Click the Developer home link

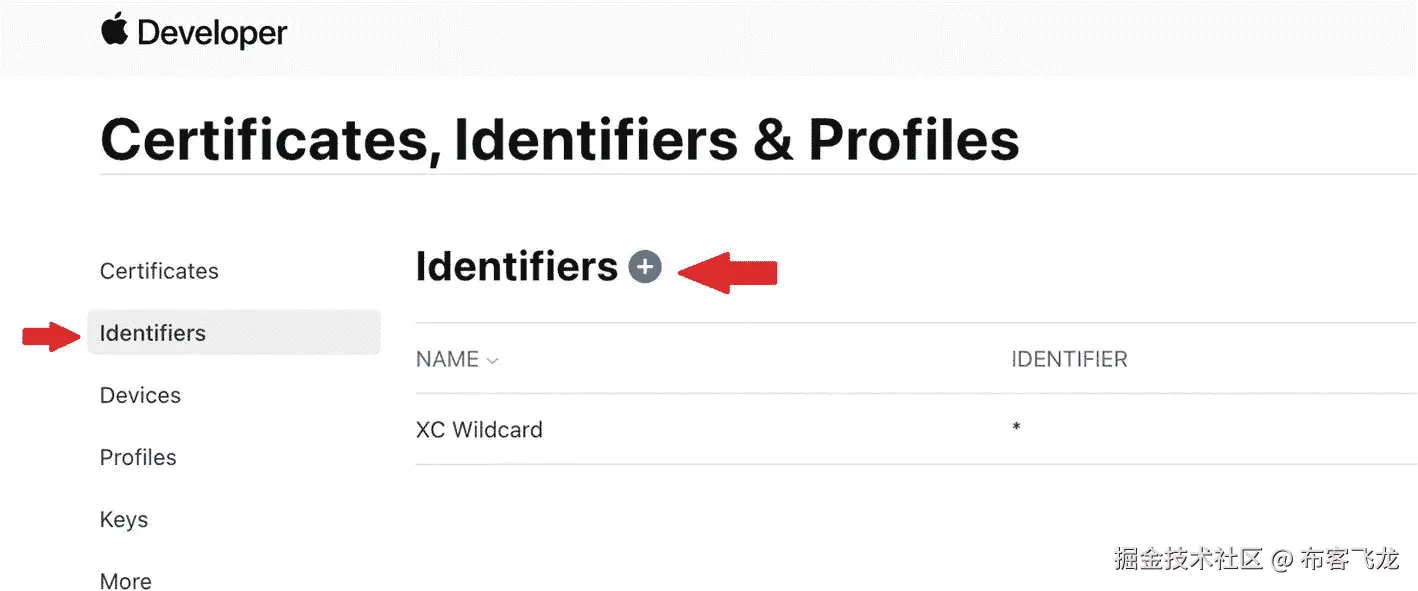pyautogui.click(x=212, y=33)
